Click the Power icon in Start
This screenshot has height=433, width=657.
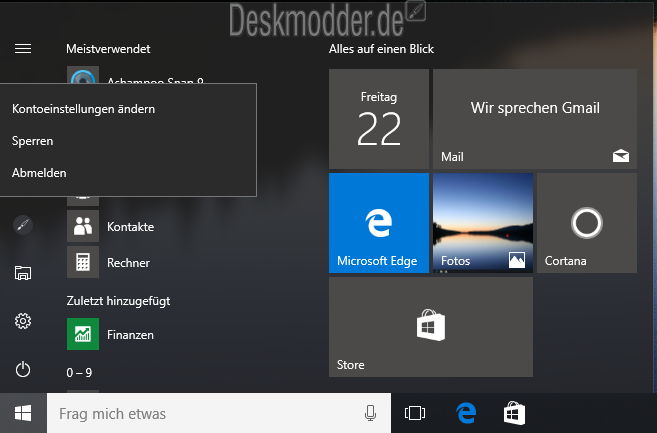tap(23, 370)
